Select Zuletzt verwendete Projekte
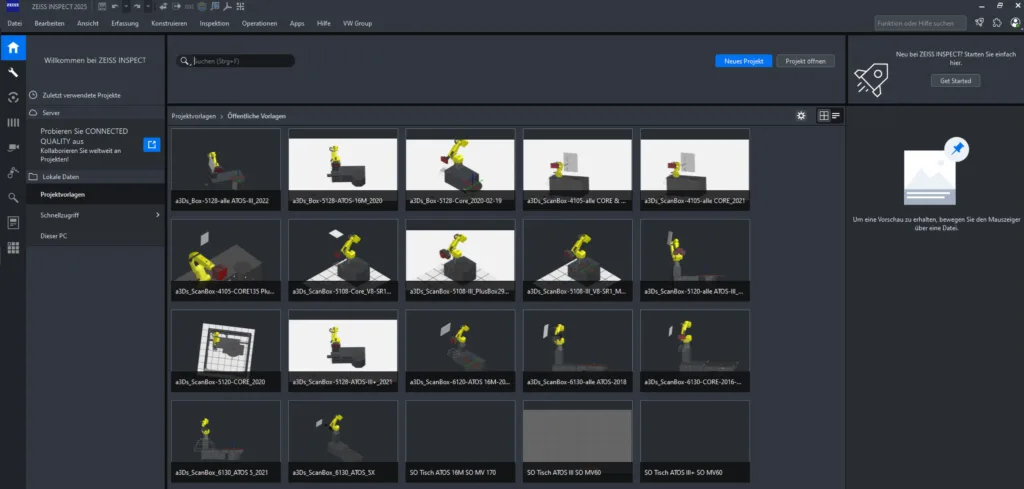This screenshot has width=1024, height=489. click(x=95, y=95)
